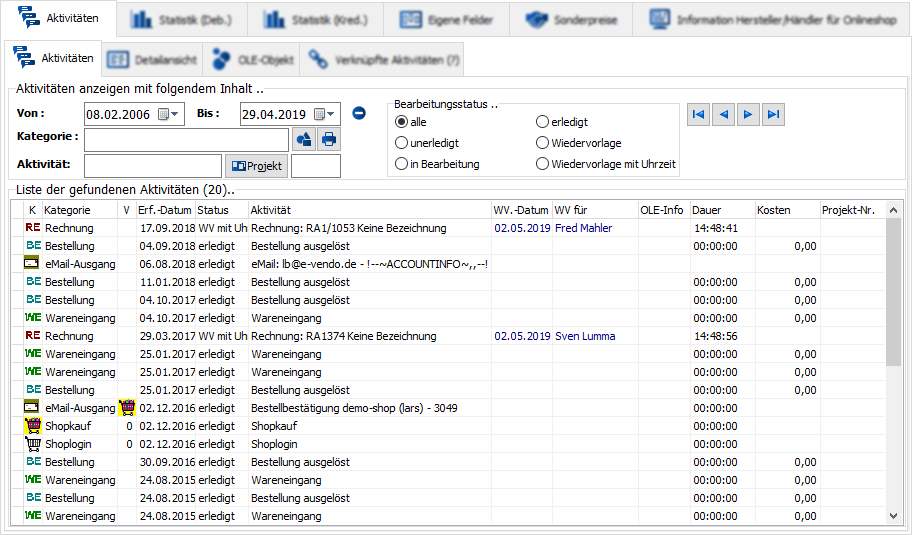Image resolution: width=912 pixels, height=535 pixels.
Task: Switch to Detailansicht sub-tab
Action: (x=152, y=59)
